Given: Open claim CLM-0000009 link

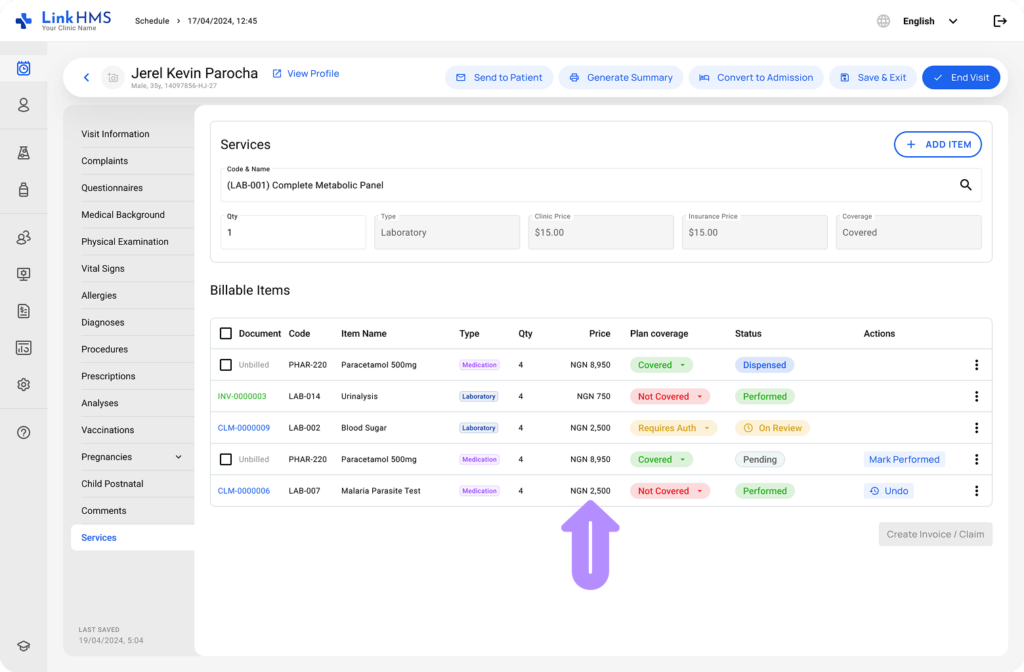Looking at the screenshot, I should [244, 428].
